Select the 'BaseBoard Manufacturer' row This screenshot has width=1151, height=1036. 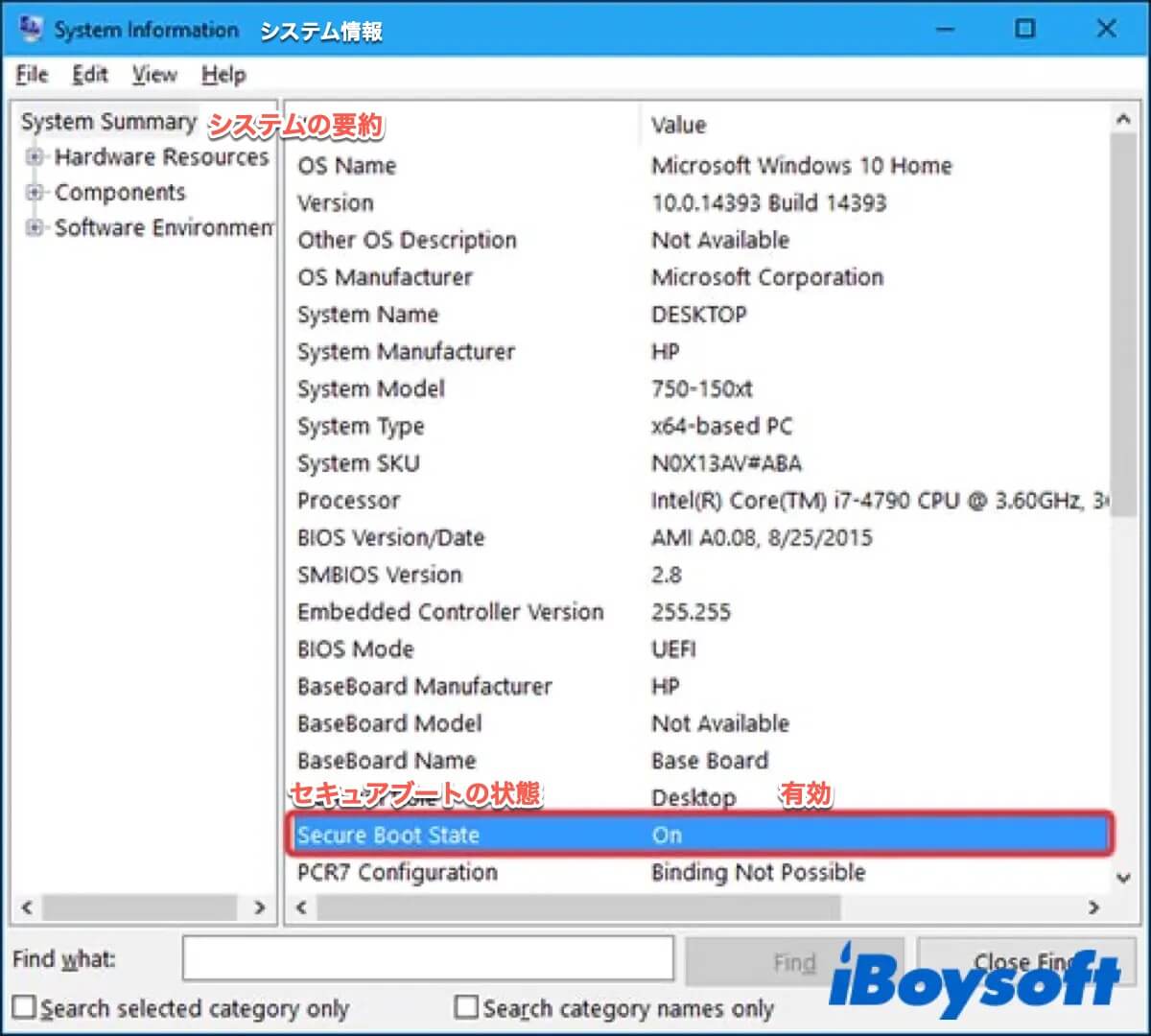[699, 686]
